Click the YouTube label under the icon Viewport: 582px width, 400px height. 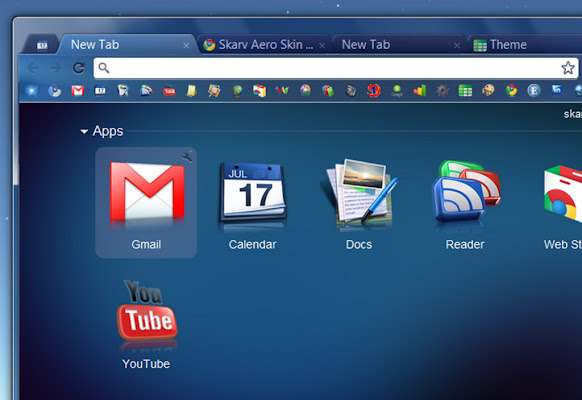(x=146, y=364)
